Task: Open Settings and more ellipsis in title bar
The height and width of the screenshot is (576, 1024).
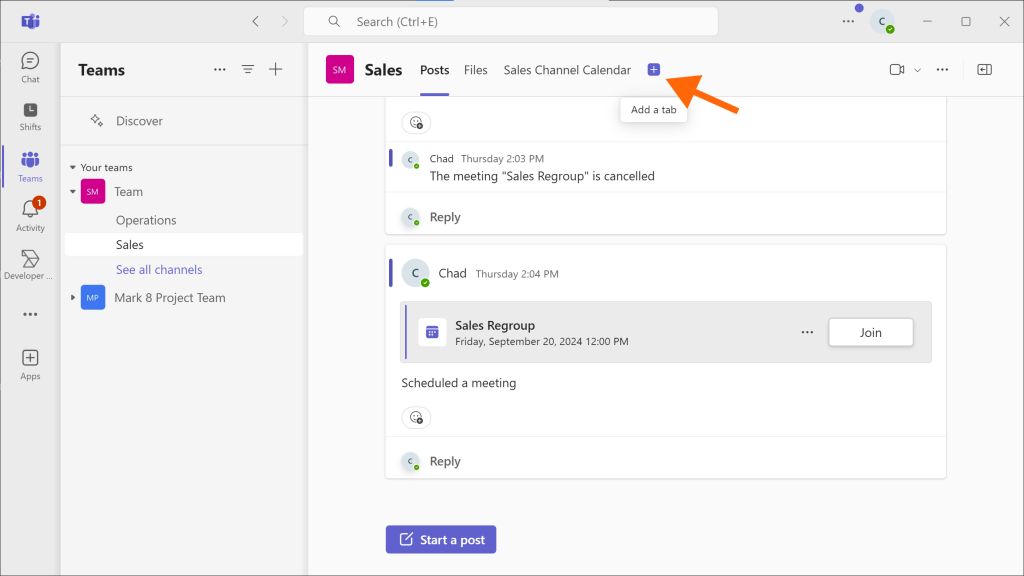Action: pyautogui.click(x=848, y=22)
